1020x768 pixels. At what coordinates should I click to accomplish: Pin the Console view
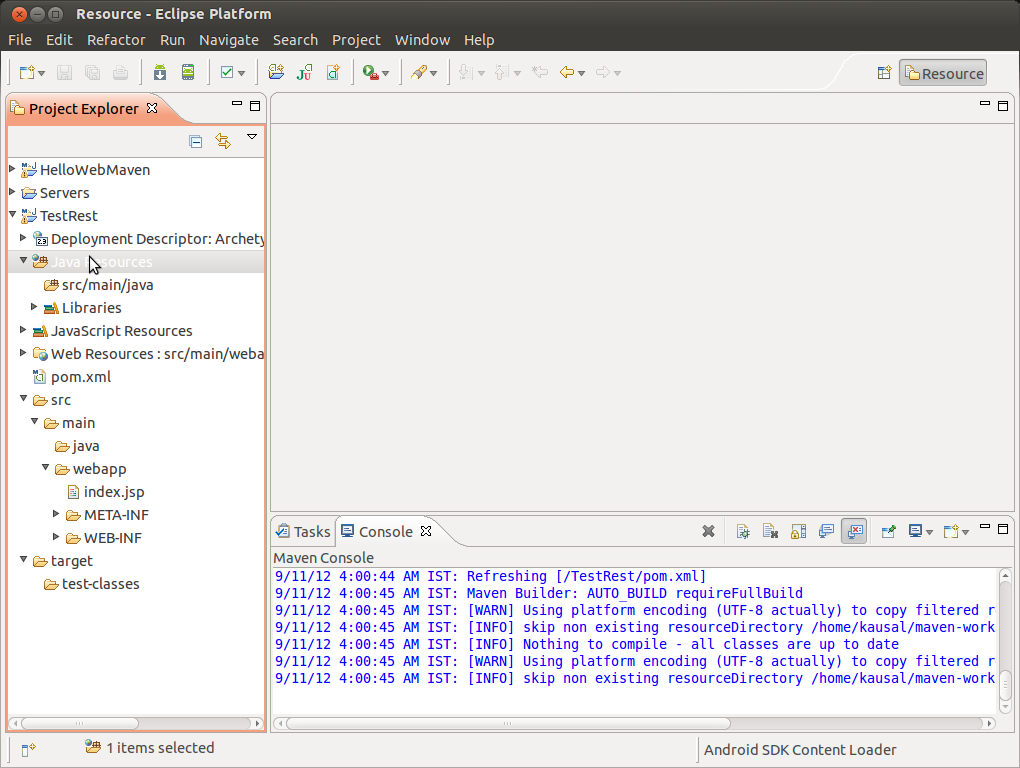point(889,531)
